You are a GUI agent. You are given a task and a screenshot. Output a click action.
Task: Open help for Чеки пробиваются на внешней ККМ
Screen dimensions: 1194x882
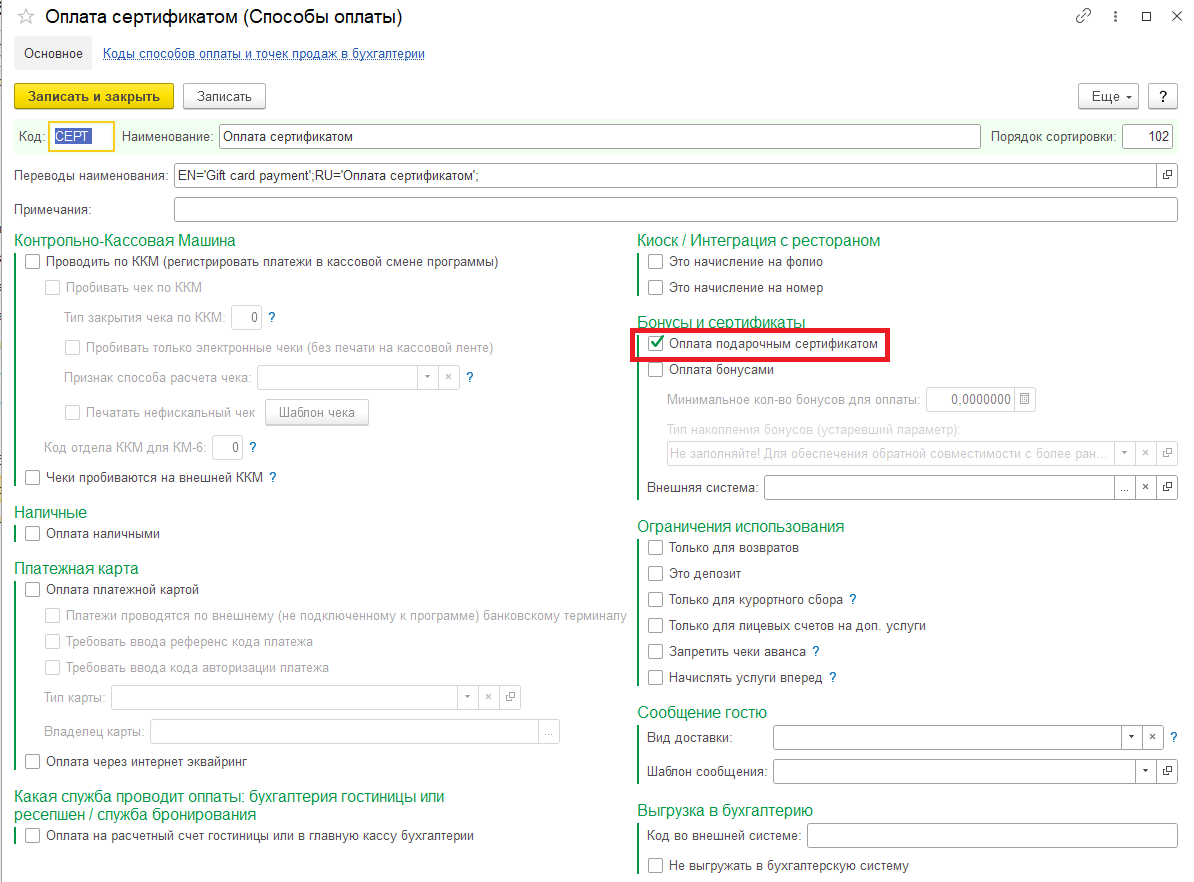point(273,478)
